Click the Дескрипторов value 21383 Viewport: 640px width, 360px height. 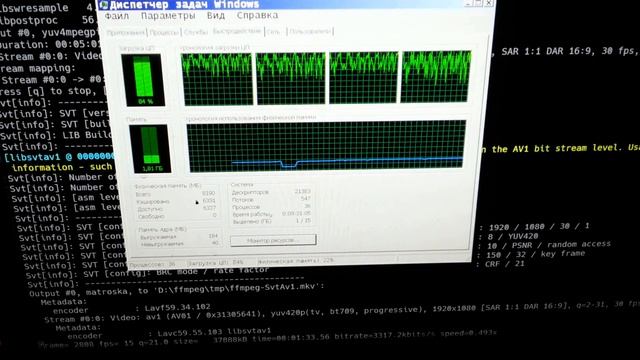[302, 191]
